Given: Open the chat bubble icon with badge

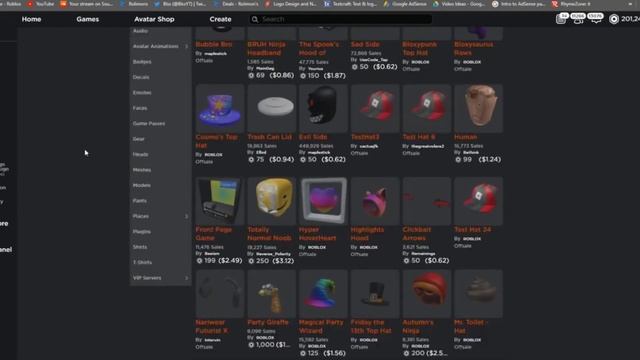Looking at the screenshot, I should [x=596, y=19].
